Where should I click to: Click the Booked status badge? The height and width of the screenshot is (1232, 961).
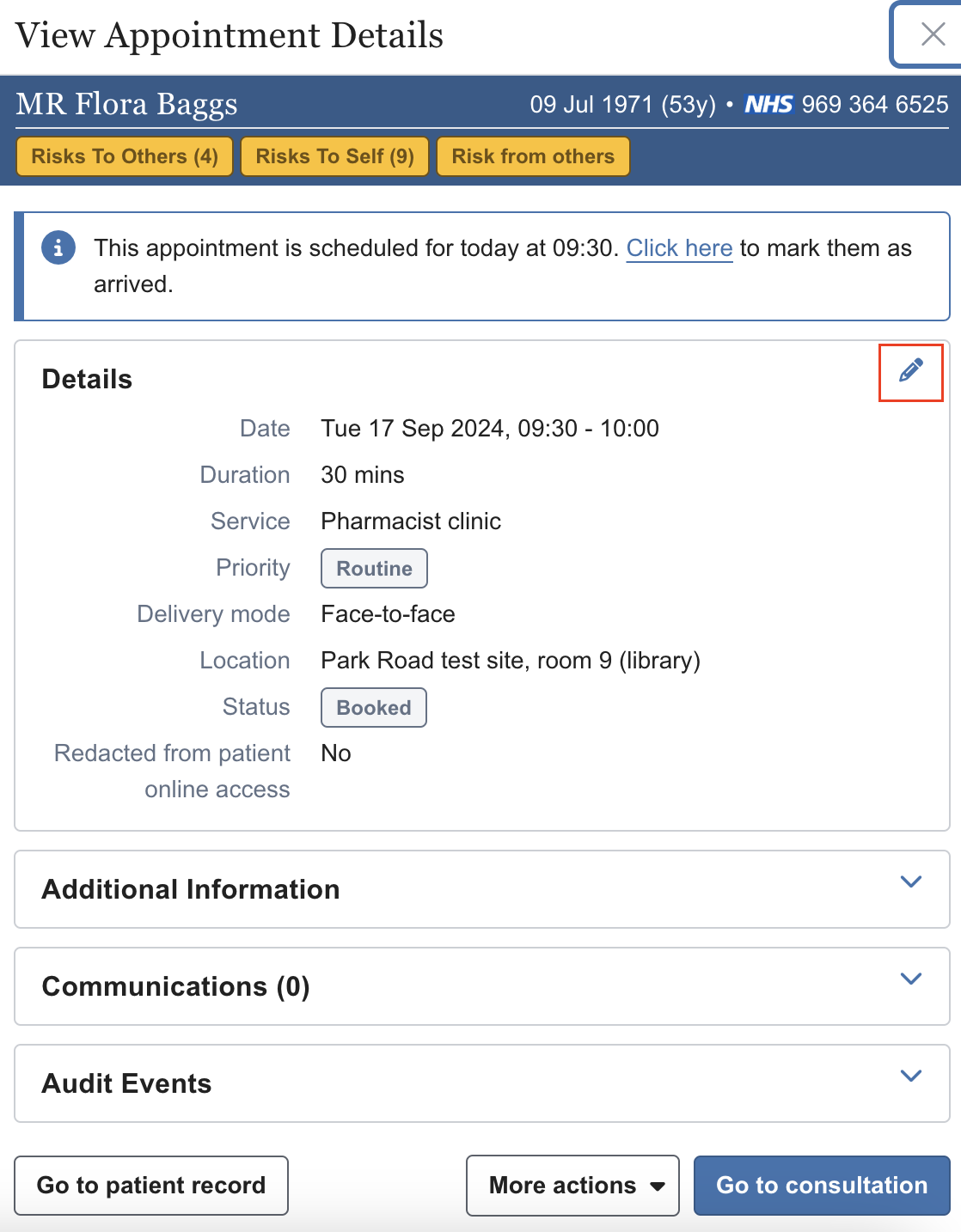(374, 708)
